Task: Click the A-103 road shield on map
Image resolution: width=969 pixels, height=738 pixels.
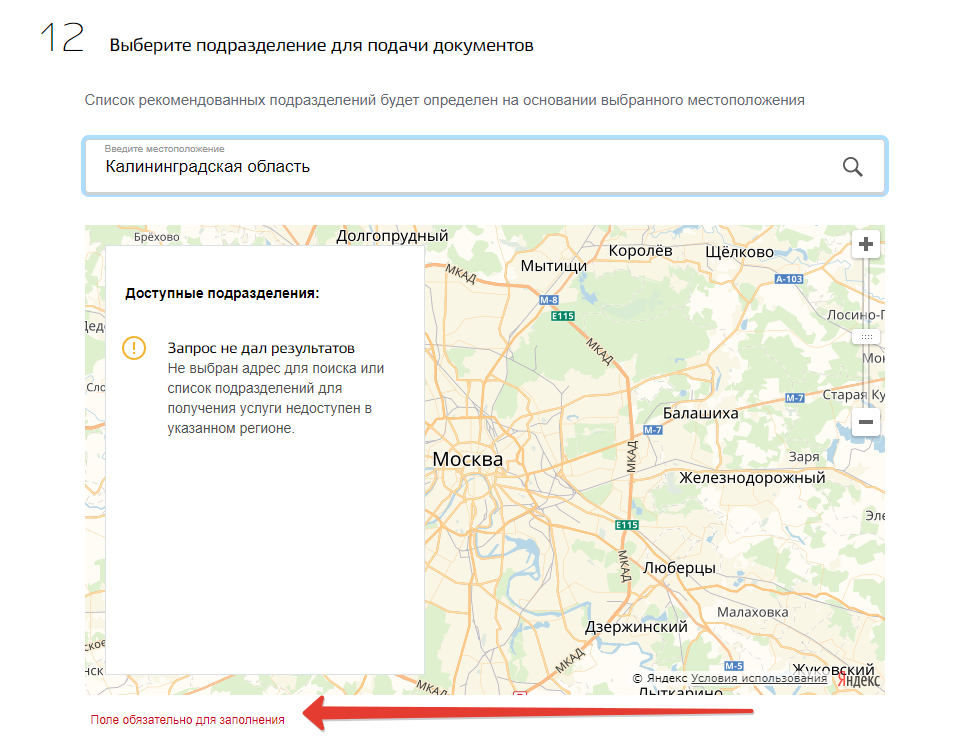Action: click(x=789, y=279)
